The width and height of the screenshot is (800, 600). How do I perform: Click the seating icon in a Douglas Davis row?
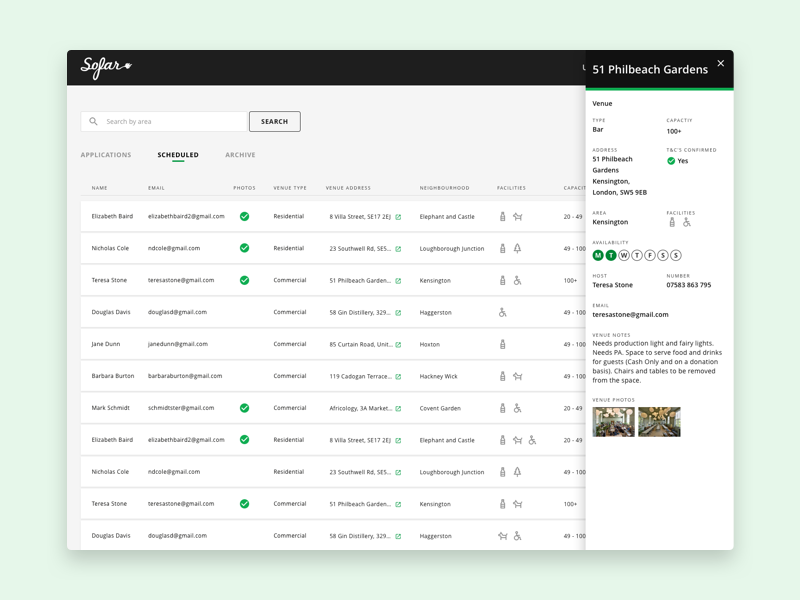pyautogui.click(x=503, y=536)
